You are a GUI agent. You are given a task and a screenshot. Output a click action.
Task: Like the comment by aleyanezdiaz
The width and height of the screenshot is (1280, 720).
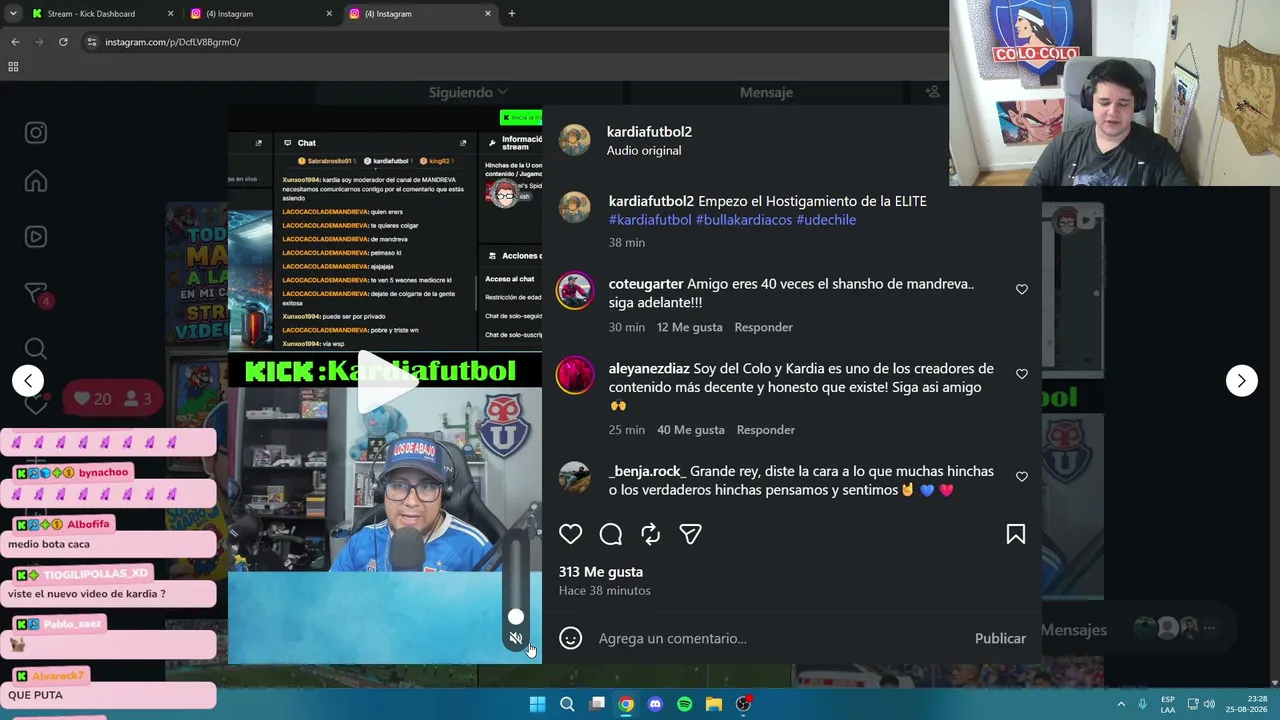[1022, 374]
